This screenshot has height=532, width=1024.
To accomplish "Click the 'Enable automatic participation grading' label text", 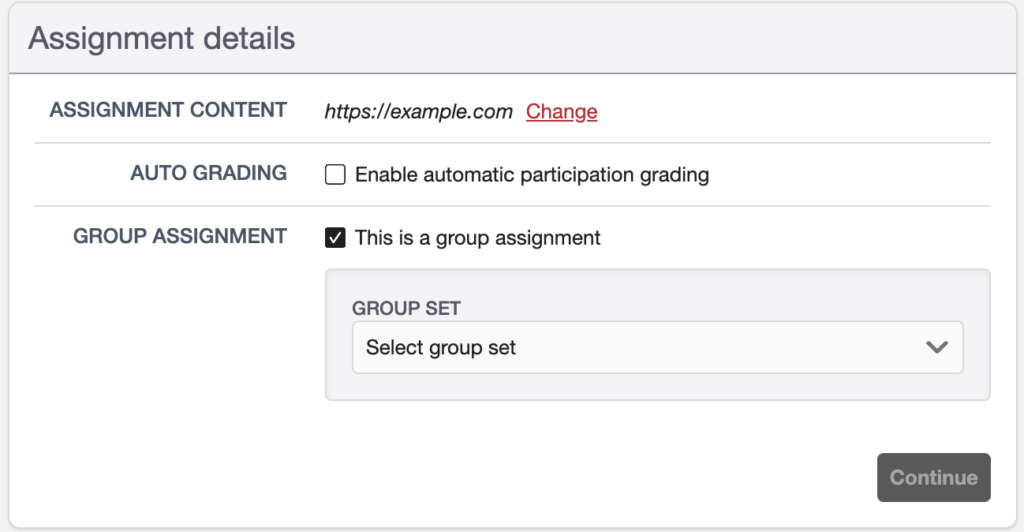I will click(x=532, y=175).
